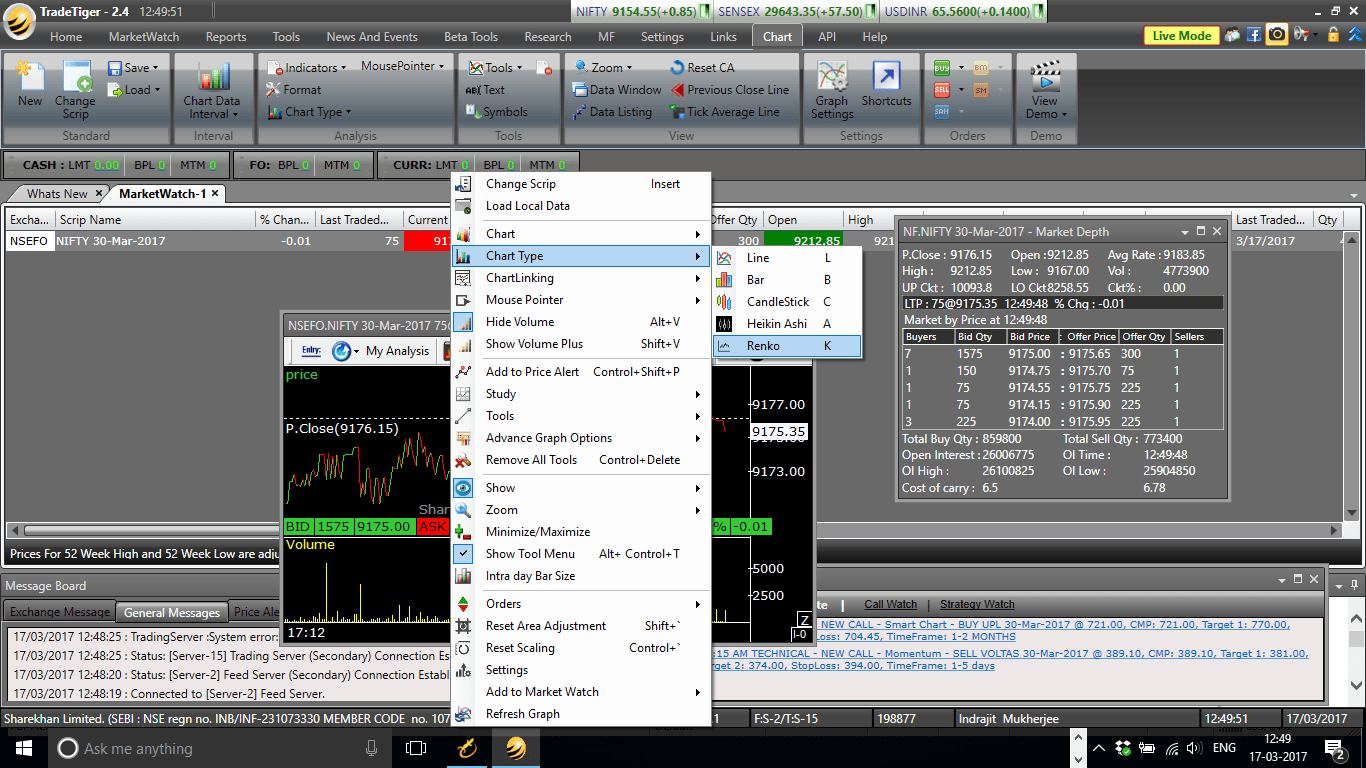Viewport: 1366px width, 768px height.
Task: Switch to Whats New tab
Action: coord(57,194)
